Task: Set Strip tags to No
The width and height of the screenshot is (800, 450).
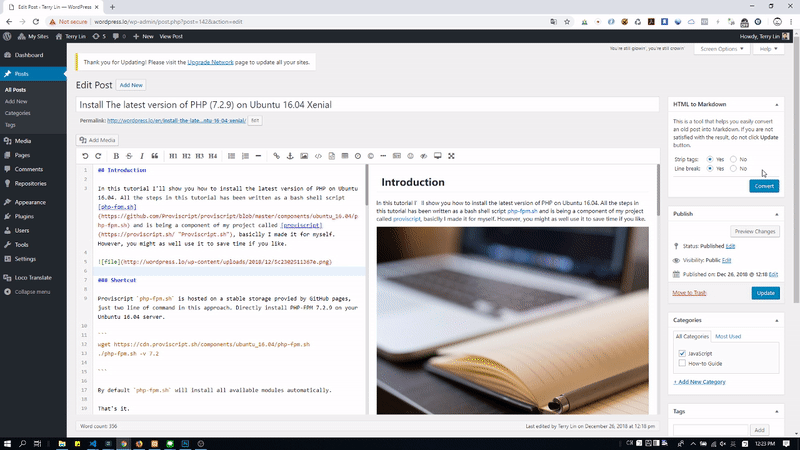Action: click(733, 159)
